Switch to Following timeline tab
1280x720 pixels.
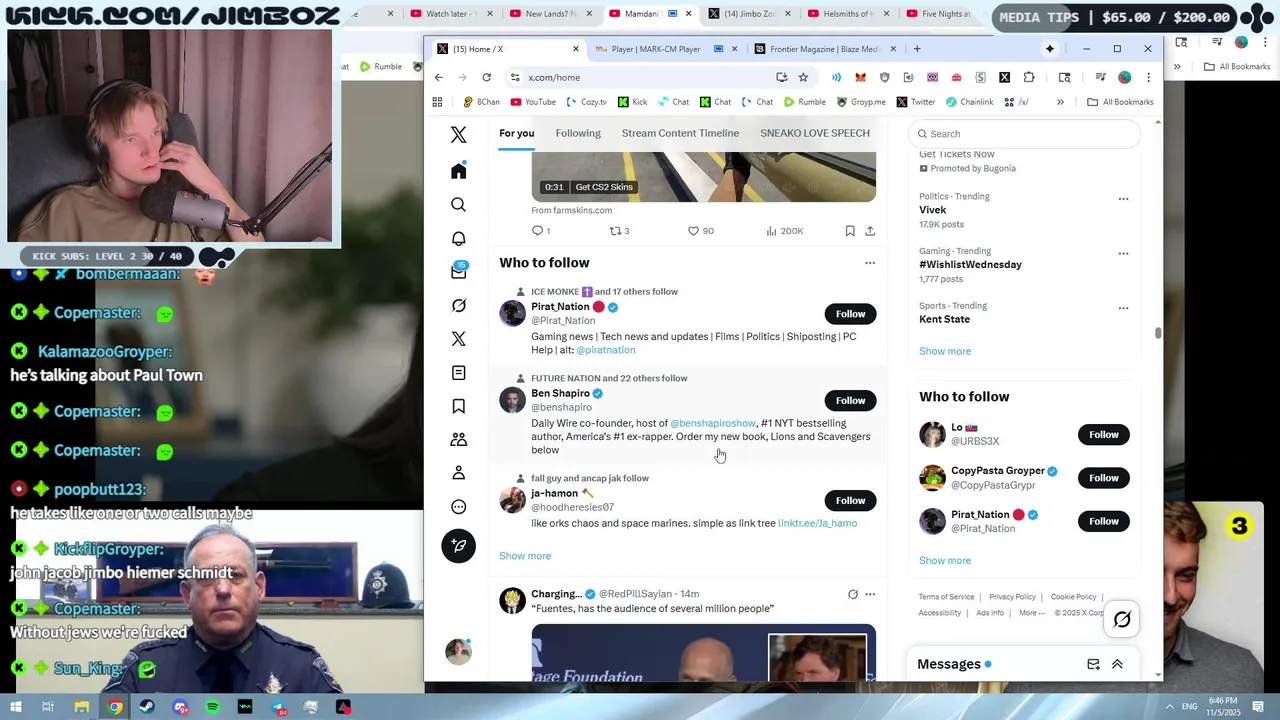pyautogui.click(x=578, y=133)
